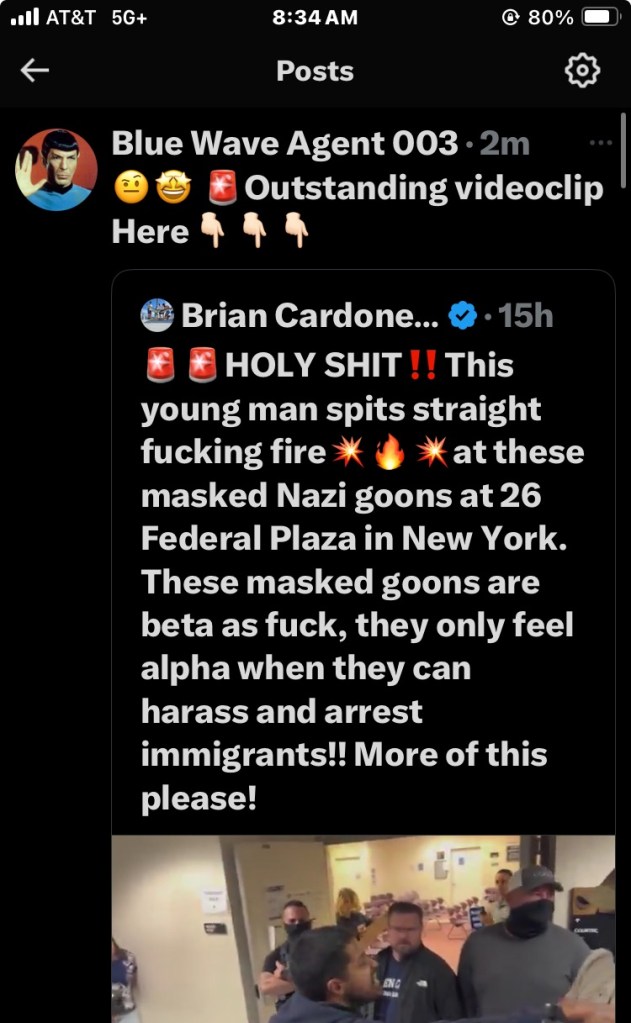
Task: Open the quoted post starting with HOLY SHIT
Action: 360,580
